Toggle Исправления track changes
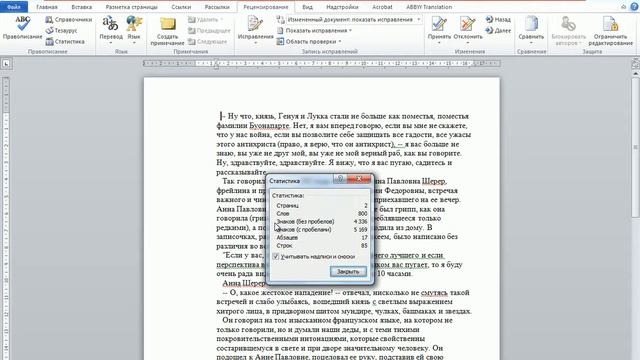Image resolution: width=640 pixels, height=360 pixels. coord(256,29)
